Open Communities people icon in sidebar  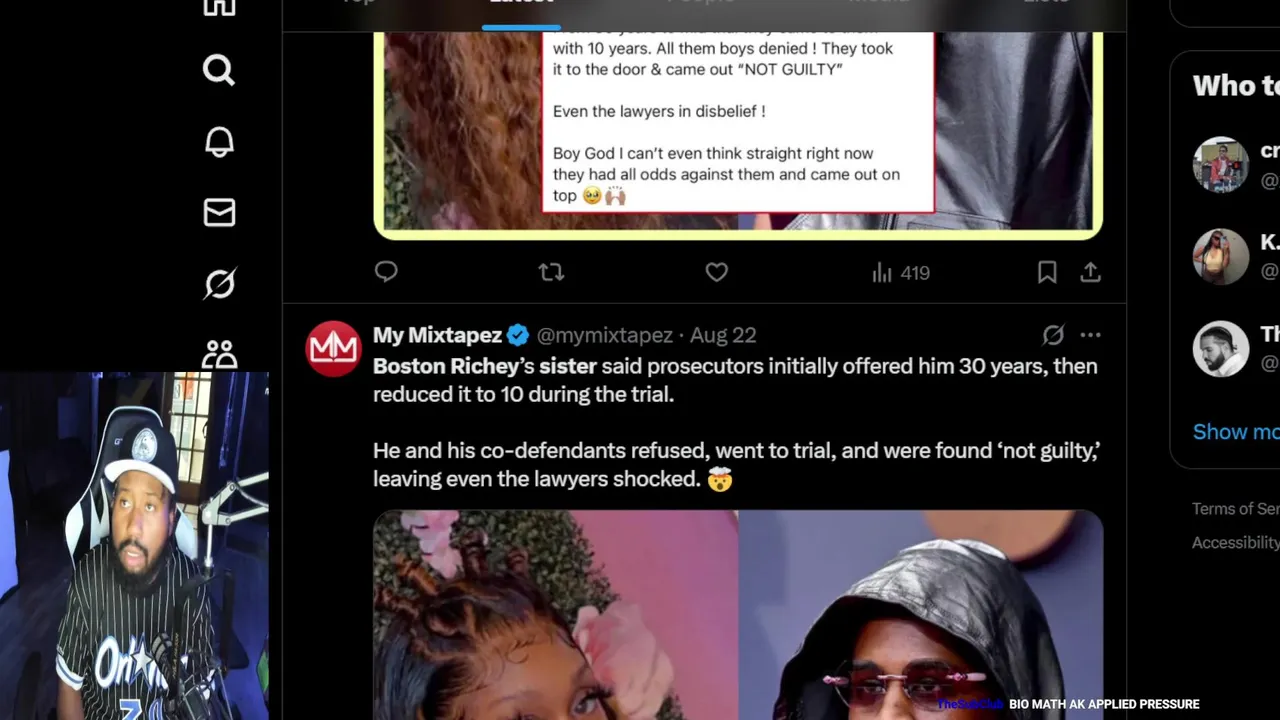pyautogui.click(x=219, y=354)
